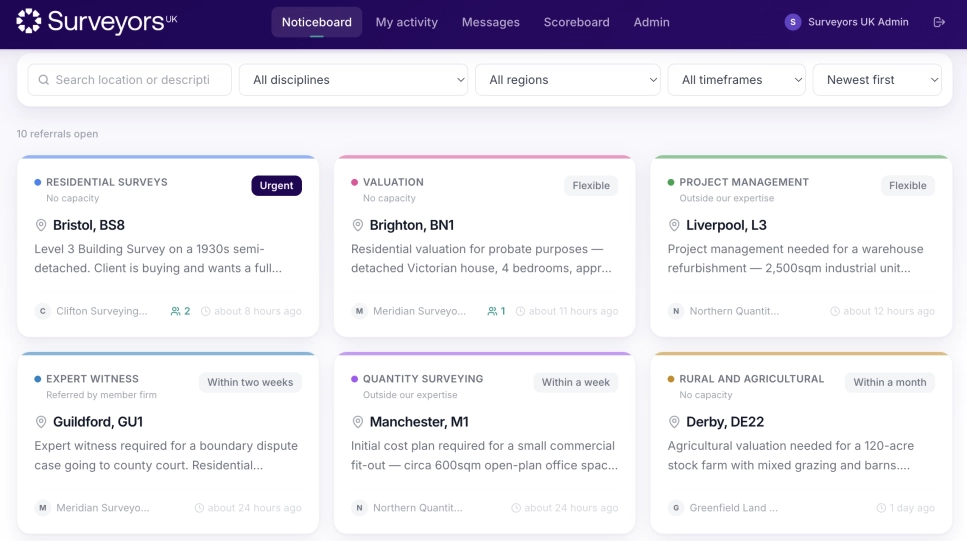Click Greenfield Land G avatar
967x541 pixels.
point(676,508)
